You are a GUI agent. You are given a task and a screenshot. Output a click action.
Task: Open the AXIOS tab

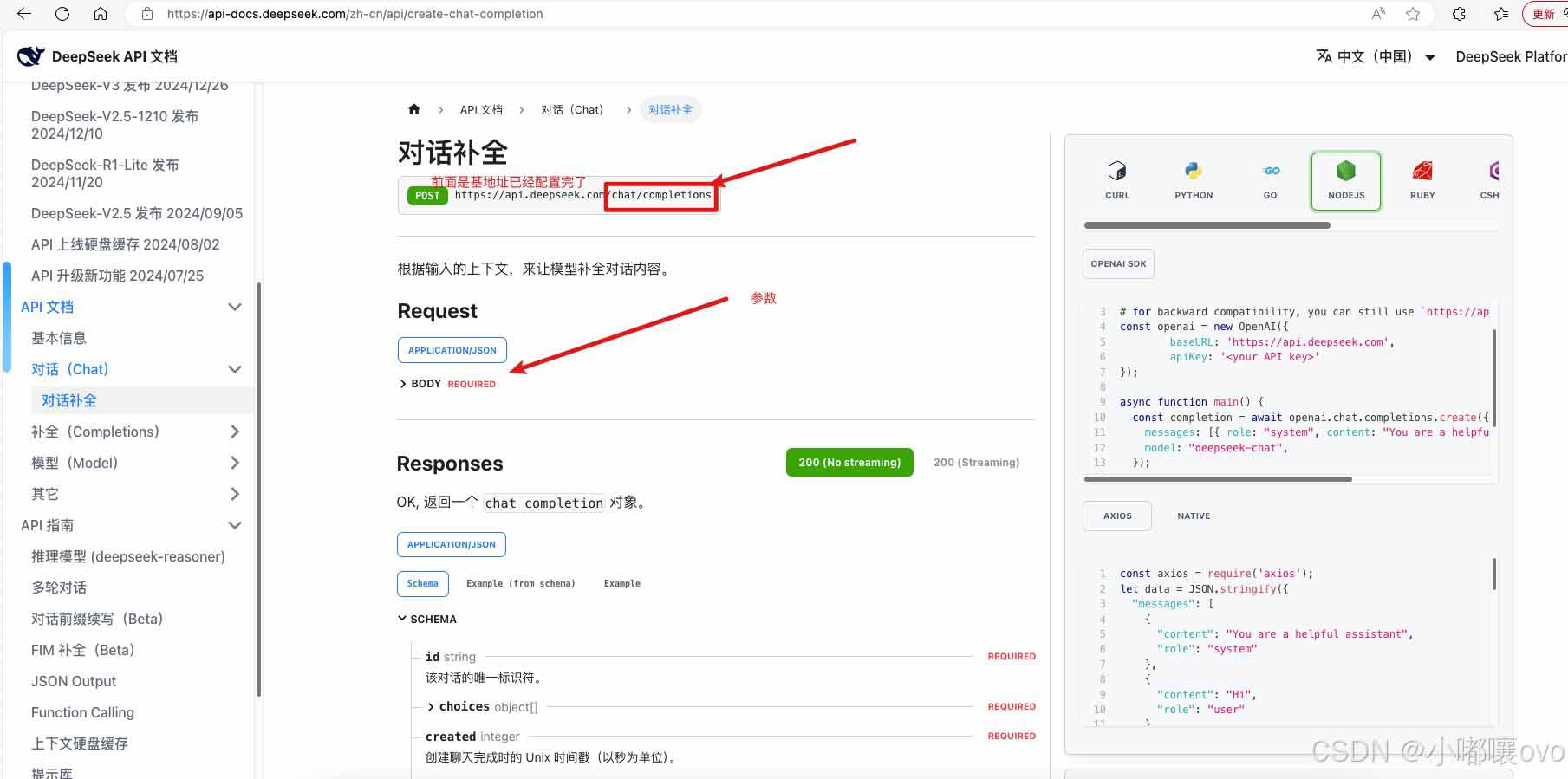(x=1117, y=516)
